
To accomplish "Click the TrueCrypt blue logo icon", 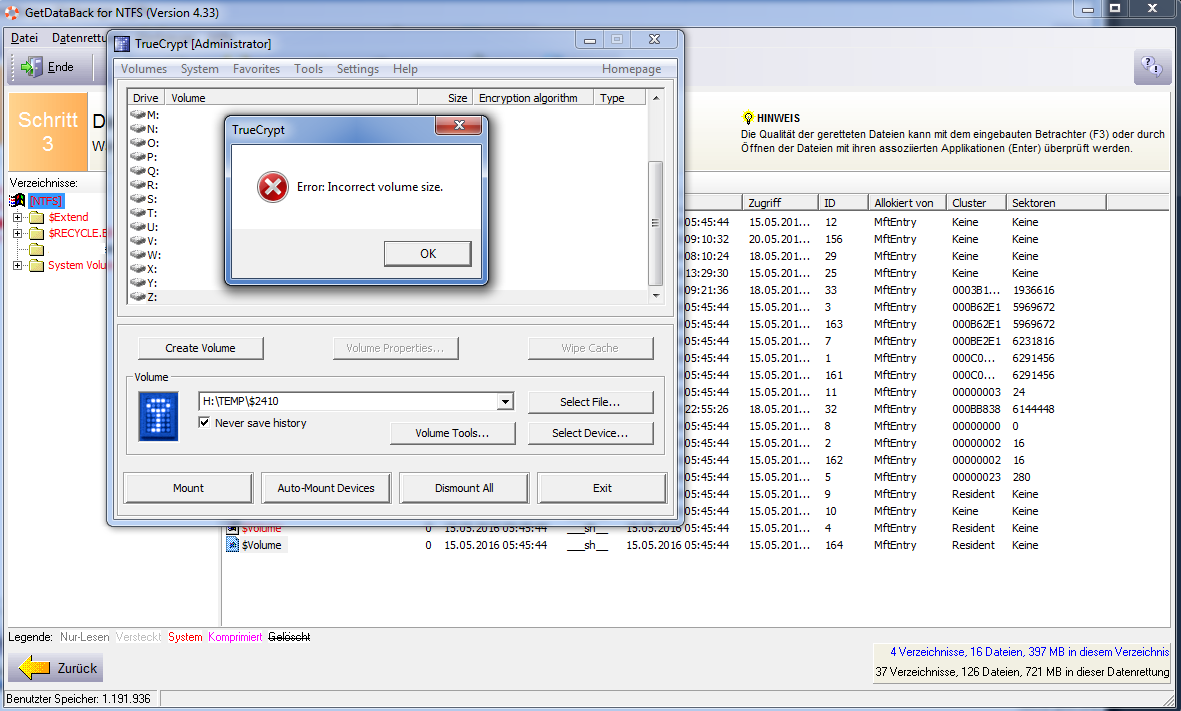I will point(158,416).
